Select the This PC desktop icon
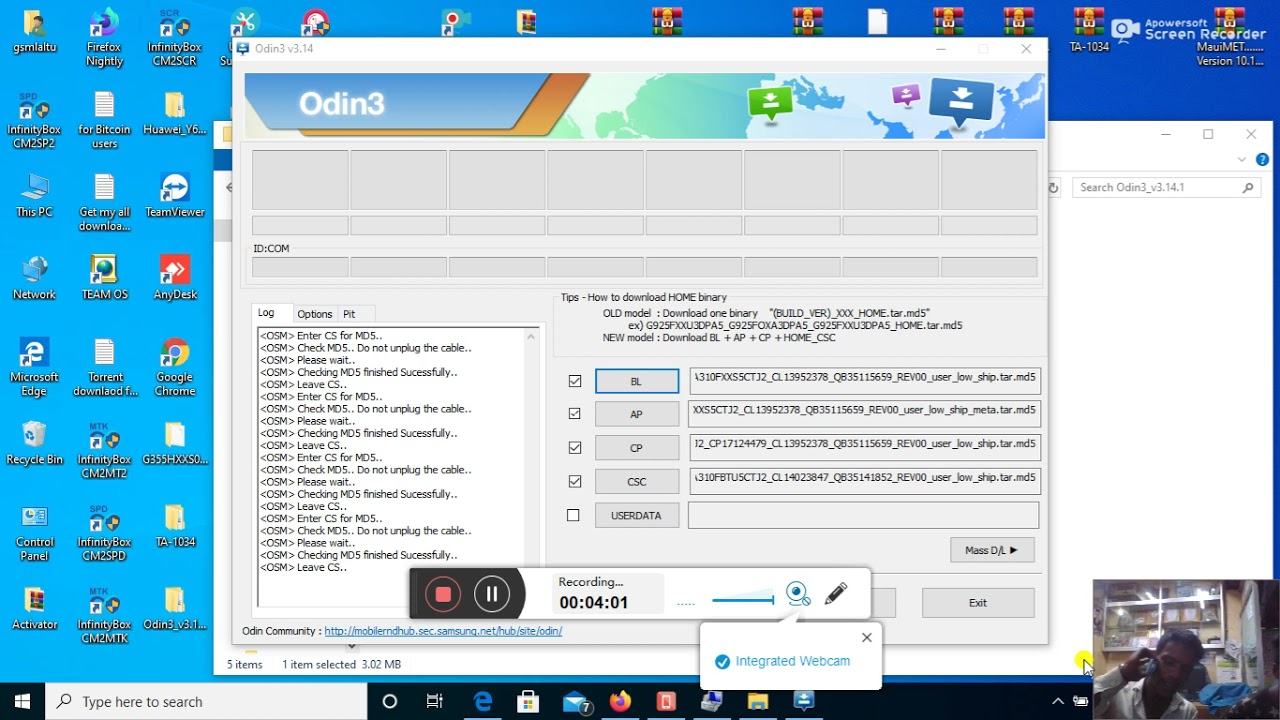The image size is (1280, 720). [34, 197]
